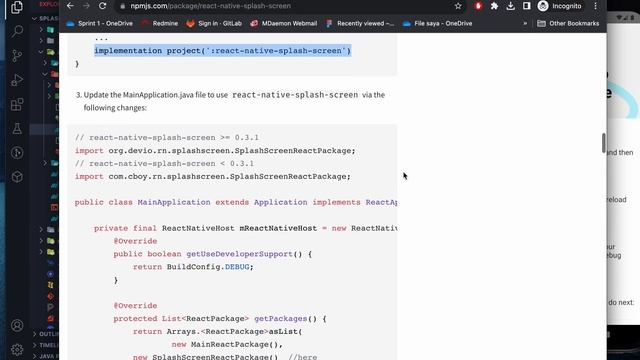640x360 pixels.
Task: Open the Chrome downloads
Action: pos(510,6)
